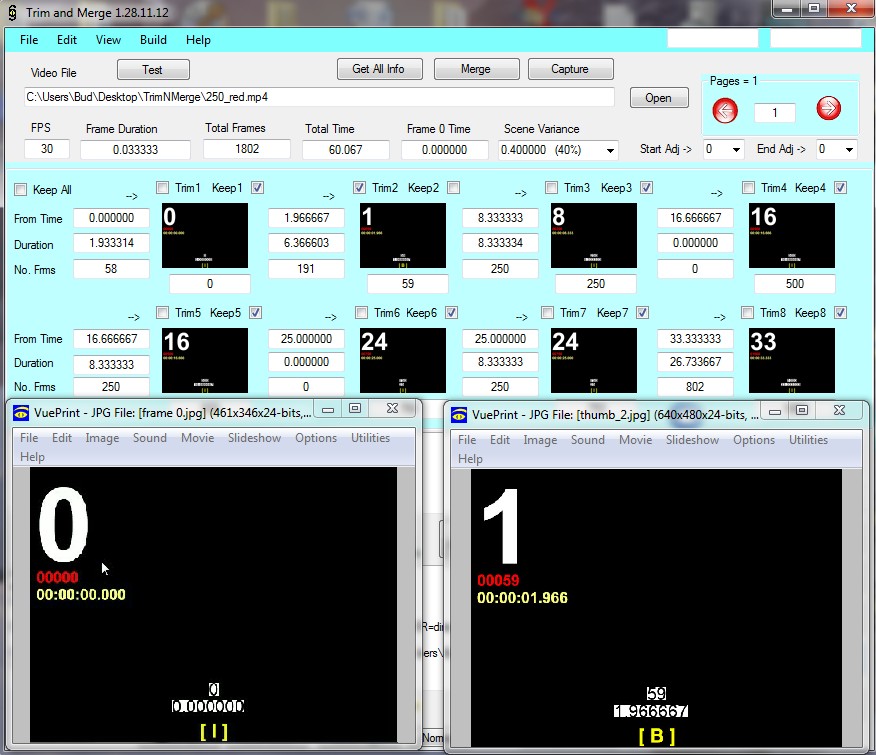876x755 pixels.
Task: Minimize the thumb_2.jpg VuePrint window
Action: [x=775, y=411]
